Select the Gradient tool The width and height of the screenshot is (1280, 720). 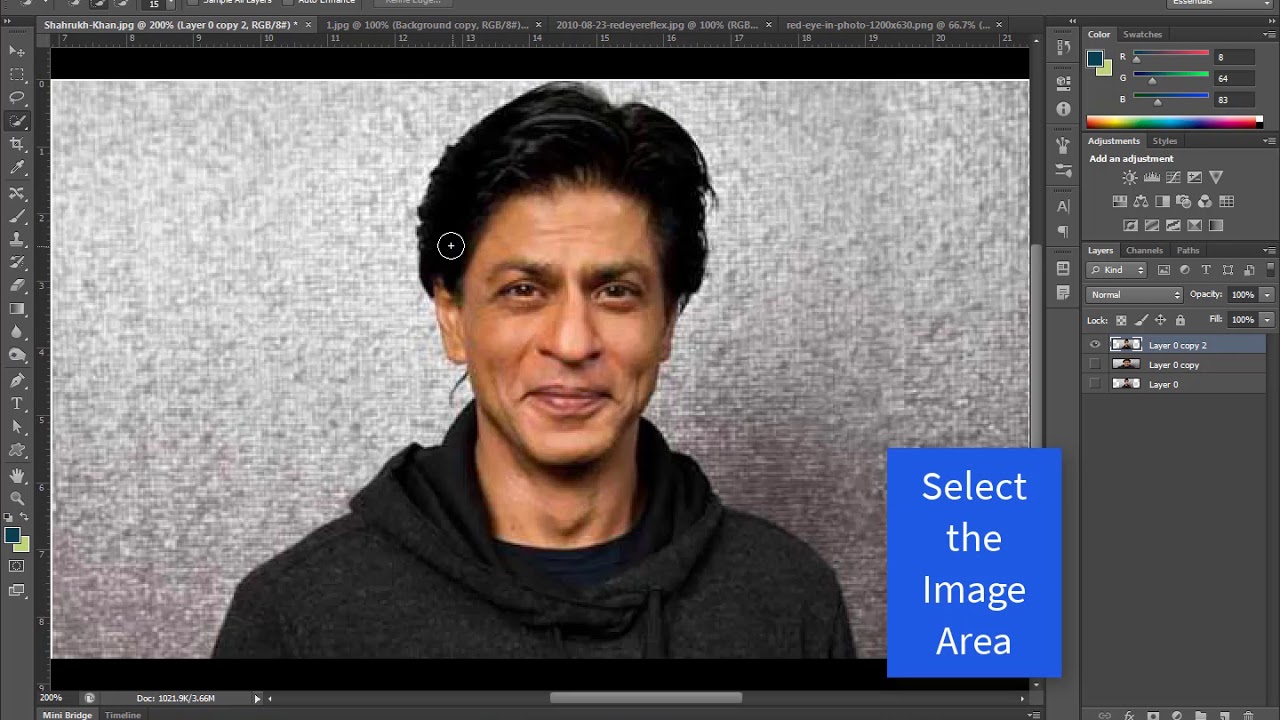tap(17, 309)
